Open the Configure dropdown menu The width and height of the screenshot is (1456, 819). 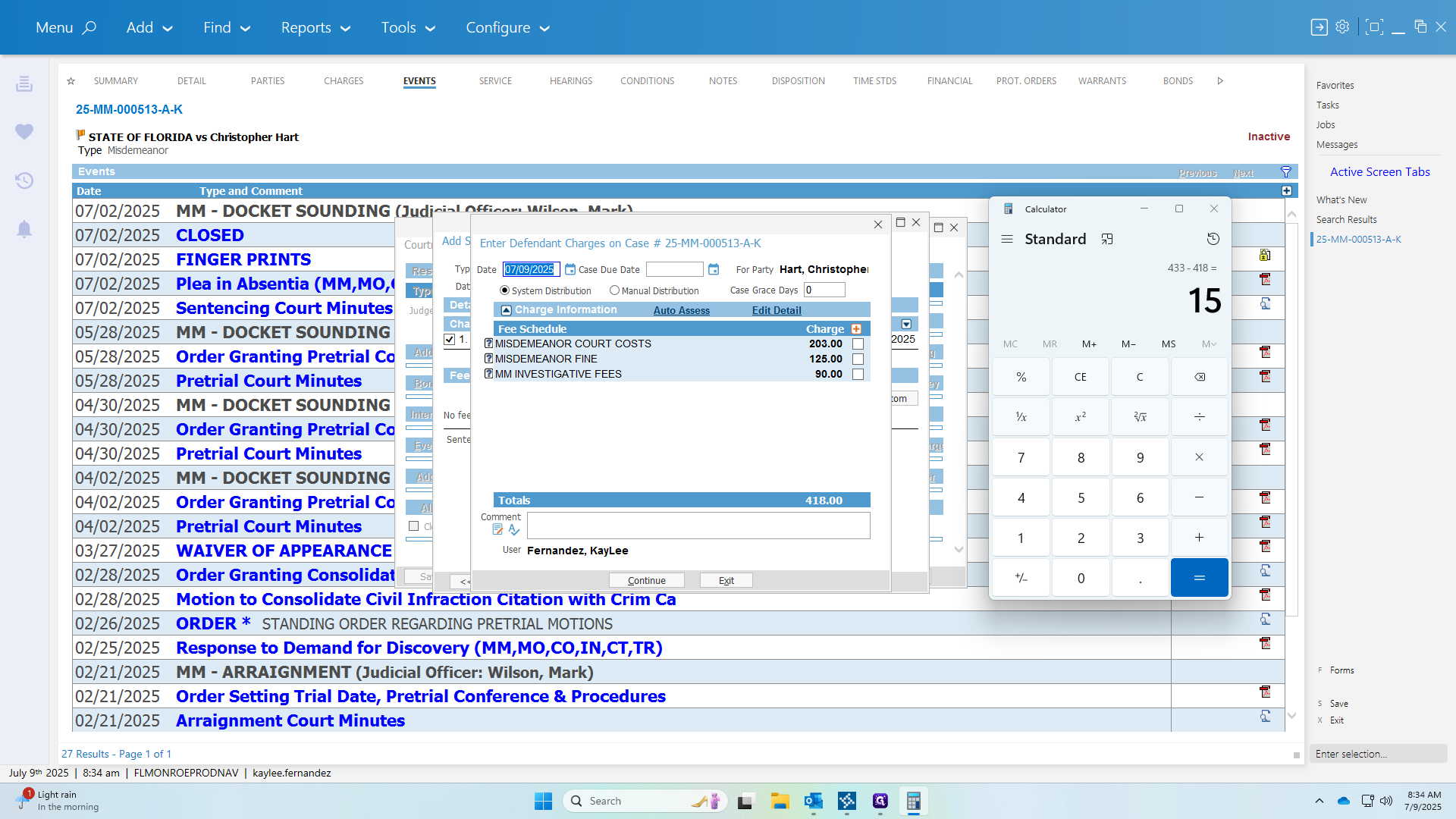point(507,27)
